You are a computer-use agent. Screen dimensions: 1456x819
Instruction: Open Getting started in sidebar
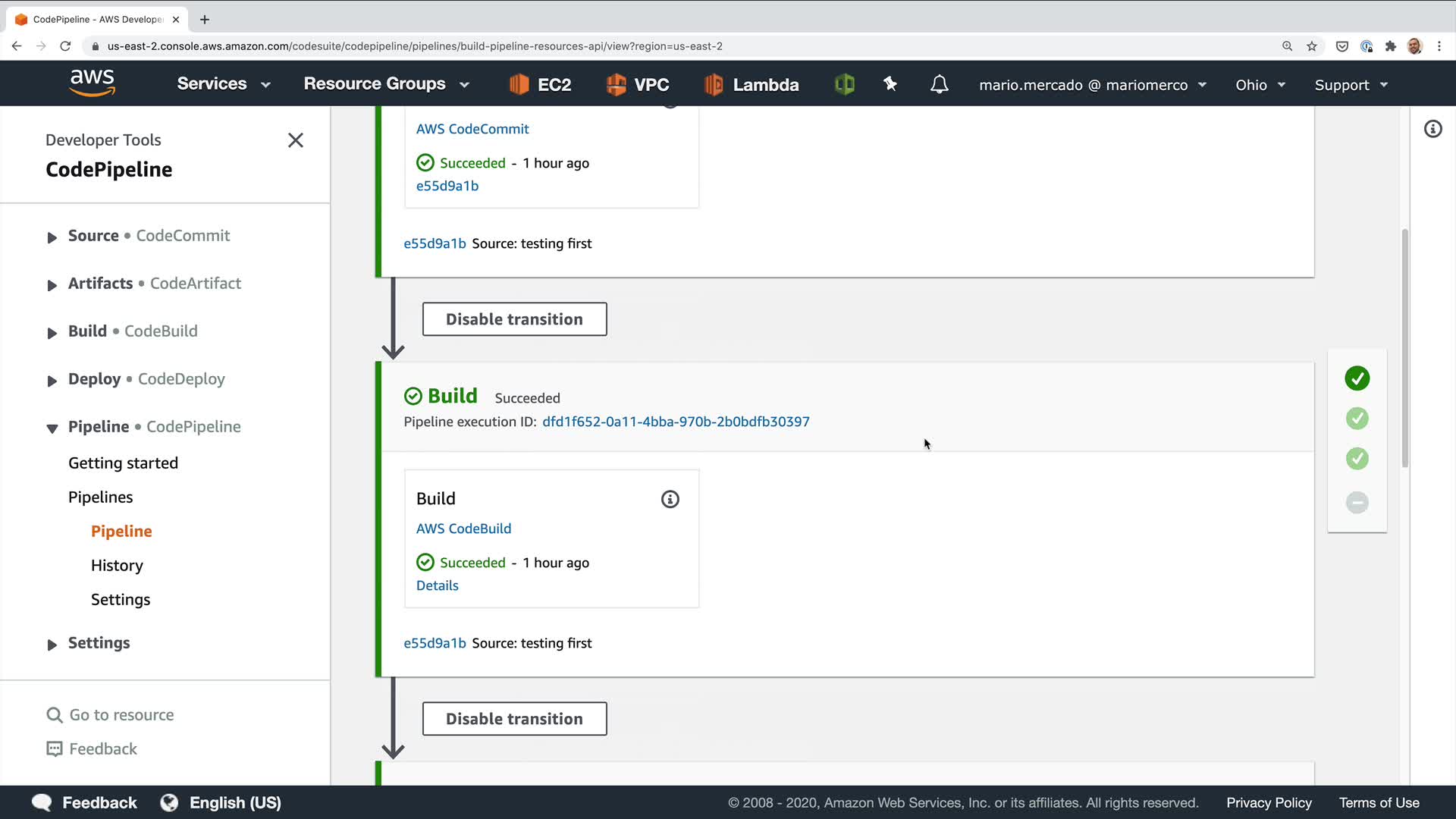(x=123, y=463)
